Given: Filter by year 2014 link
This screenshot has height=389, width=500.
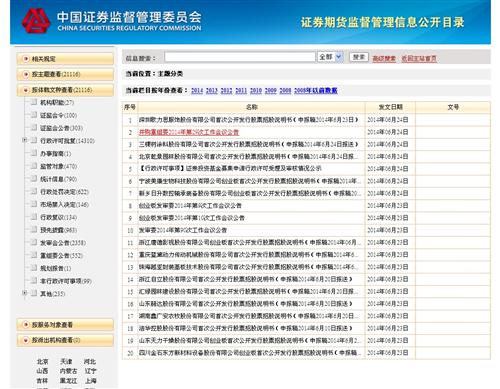Looking at the screenshot, I should (x=197, y=90).
